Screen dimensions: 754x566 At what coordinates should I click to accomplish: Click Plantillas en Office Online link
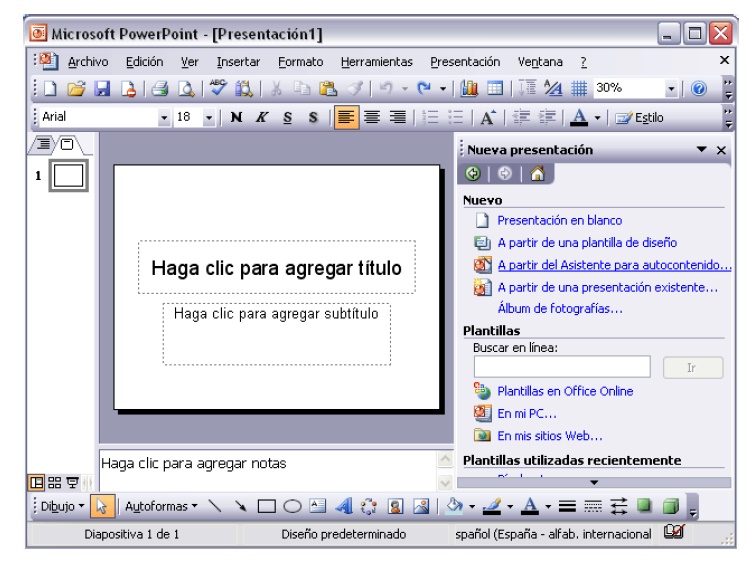[x=565, y=391]
